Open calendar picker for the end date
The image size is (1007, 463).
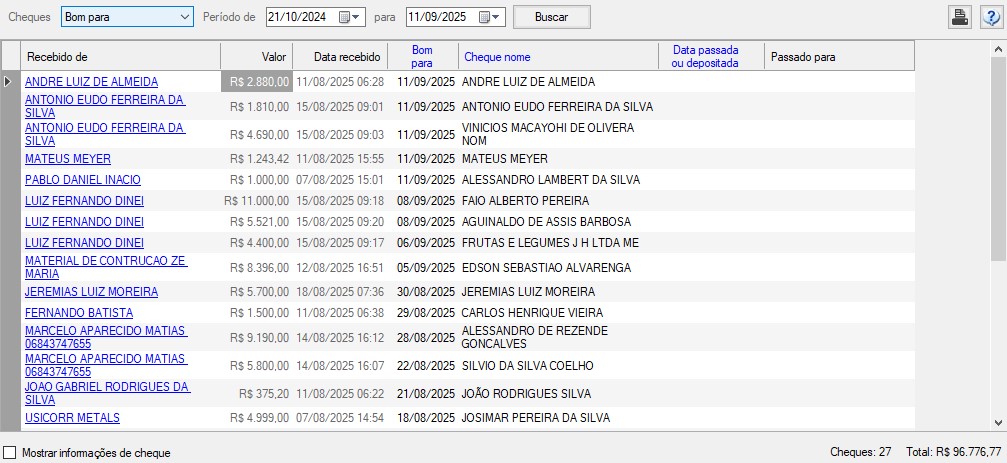(x=485, y=17)
